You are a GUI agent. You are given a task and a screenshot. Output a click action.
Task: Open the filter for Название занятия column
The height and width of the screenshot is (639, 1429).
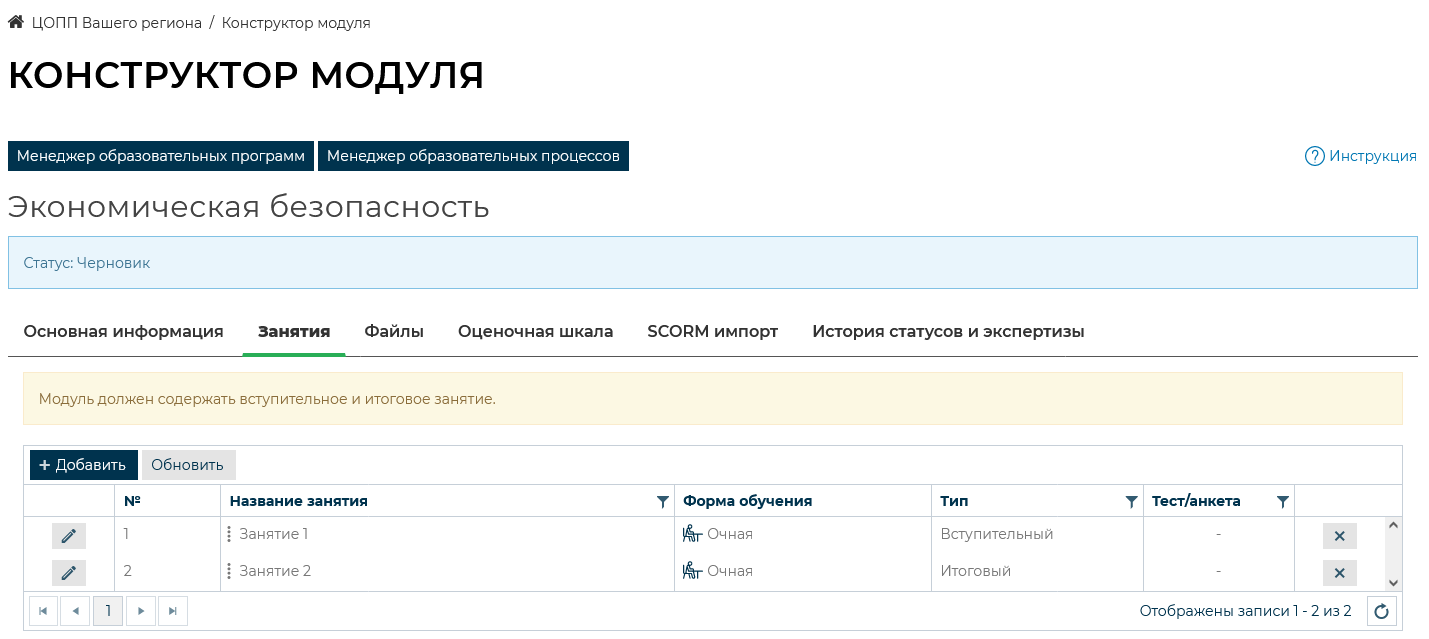pos(662,502)
